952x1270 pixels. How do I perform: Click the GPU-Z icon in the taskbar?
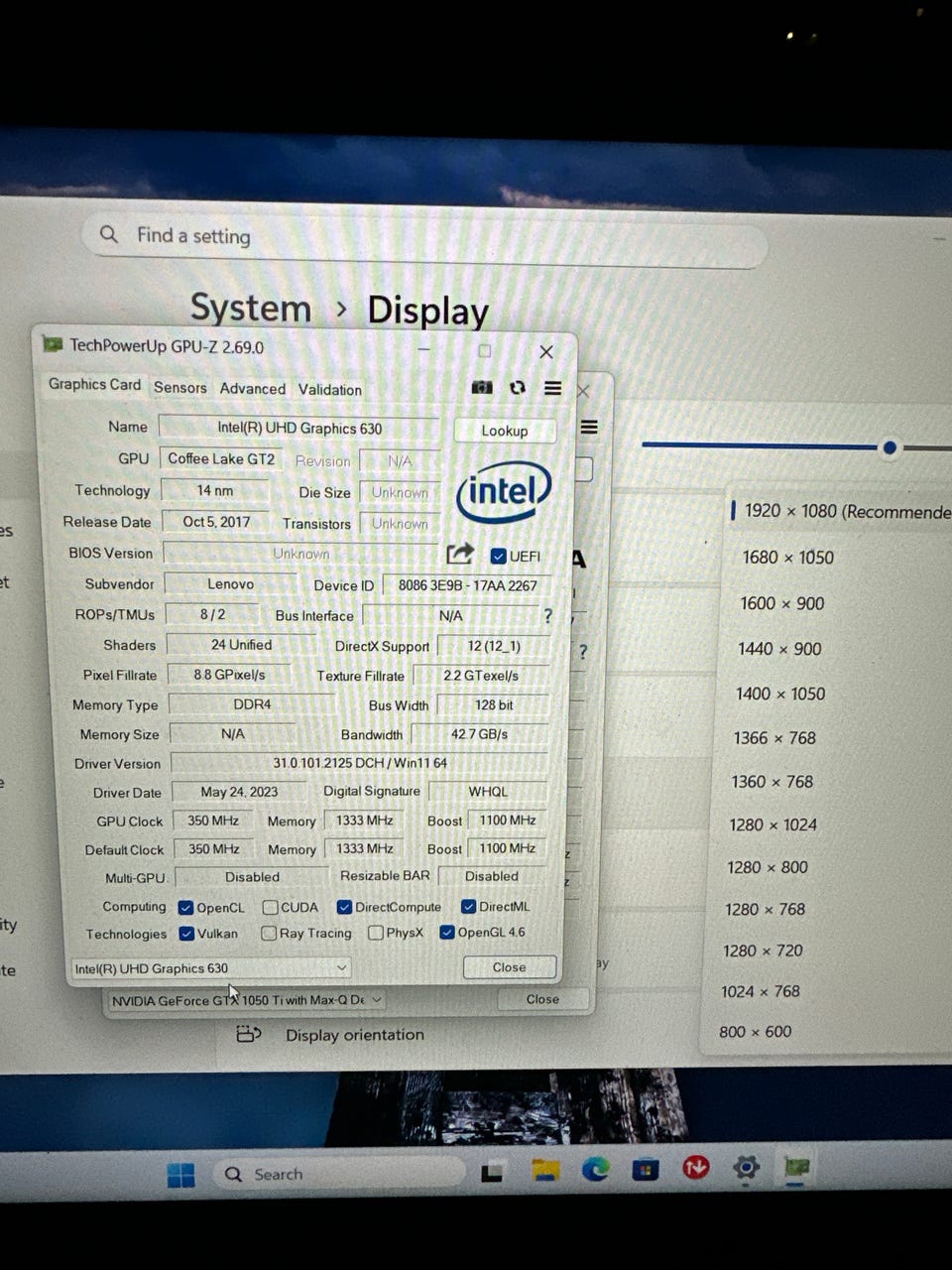click(796, 1166)
